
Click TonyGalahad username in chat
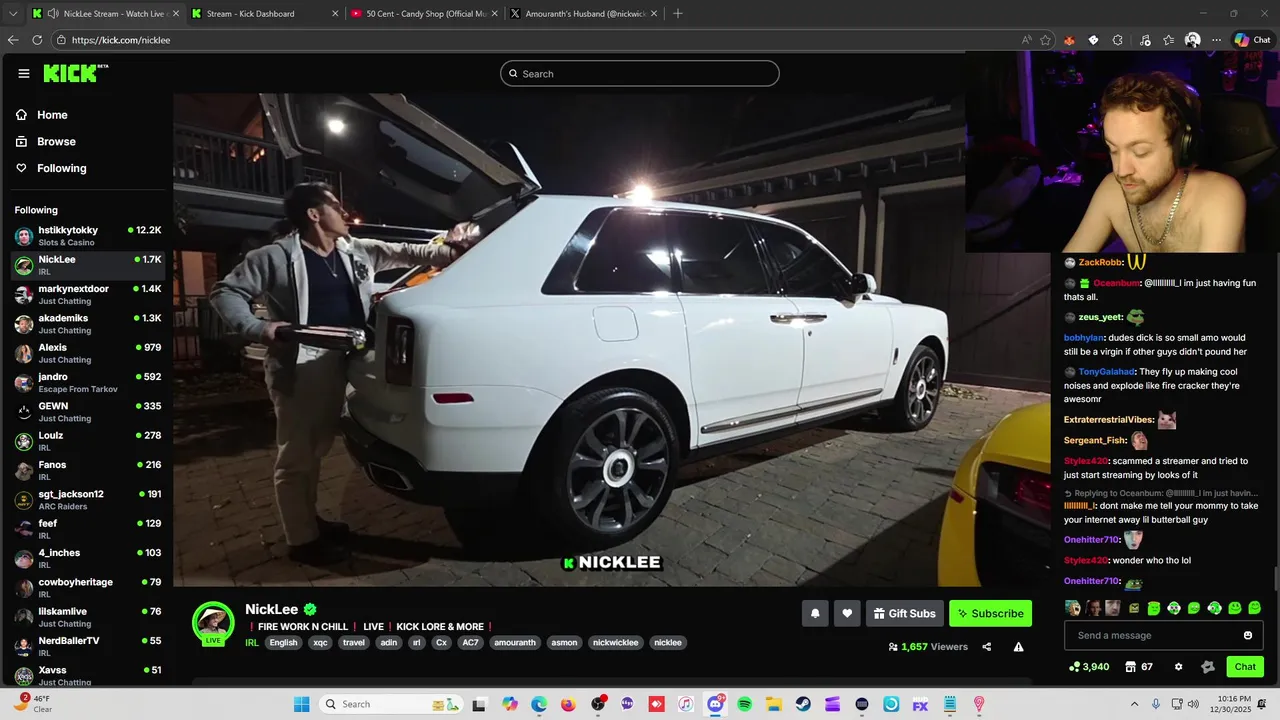point(1107,372)
